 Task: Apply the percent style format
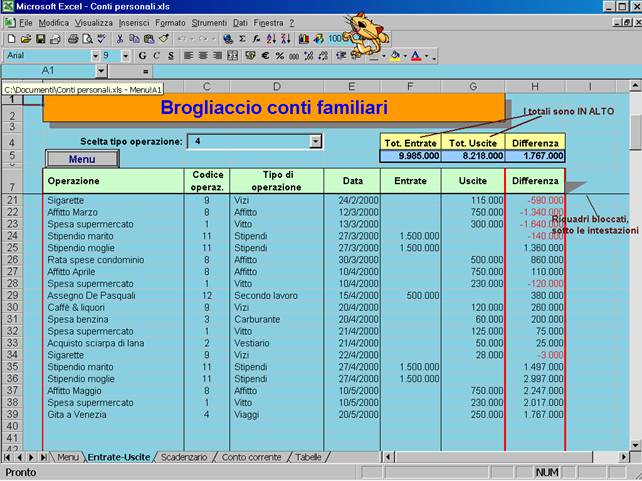click(x=279, y=56)
